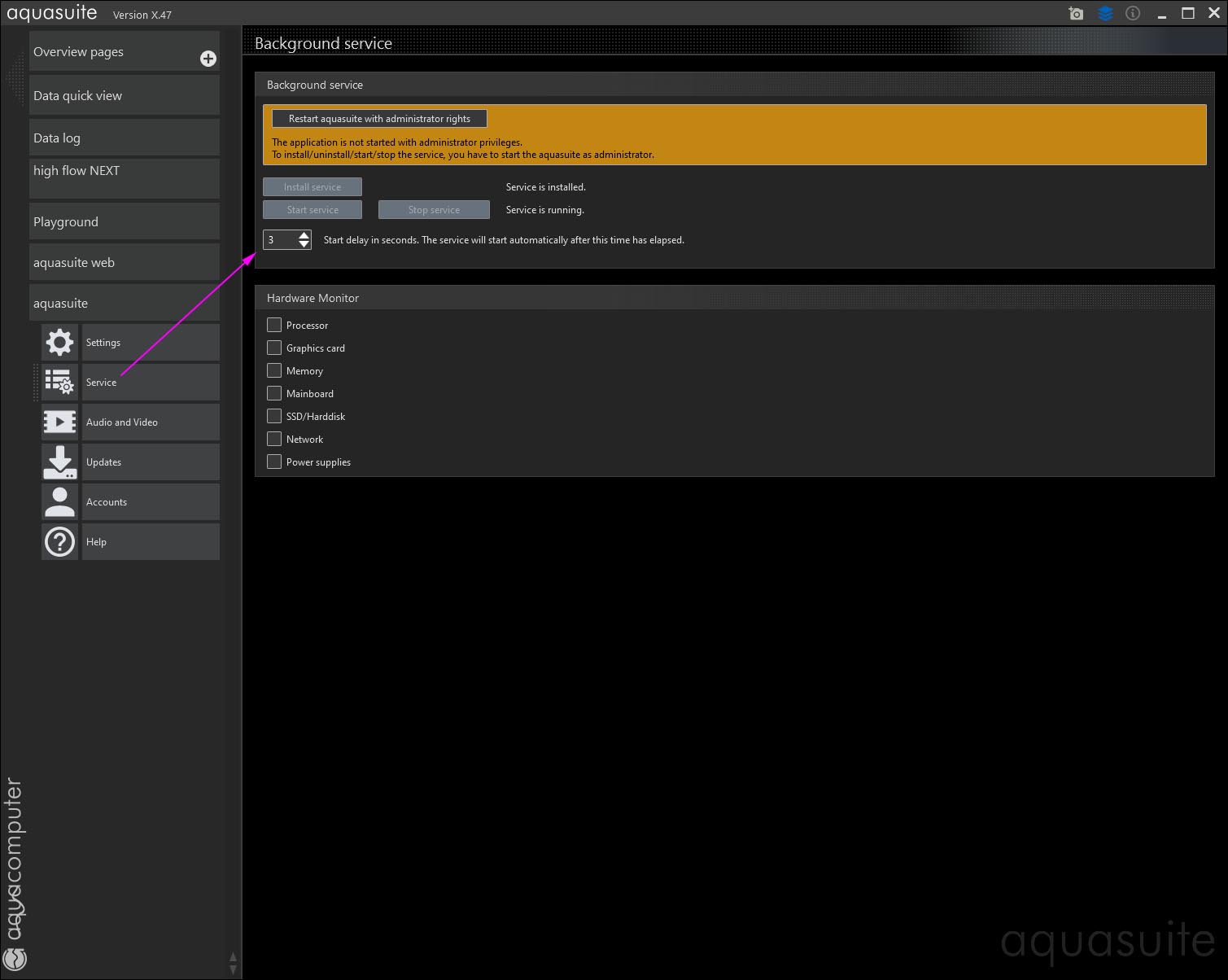This screenshot has width=1228, height=980.
Task: Click the Help question mark icon
Action: pos(59,542)
